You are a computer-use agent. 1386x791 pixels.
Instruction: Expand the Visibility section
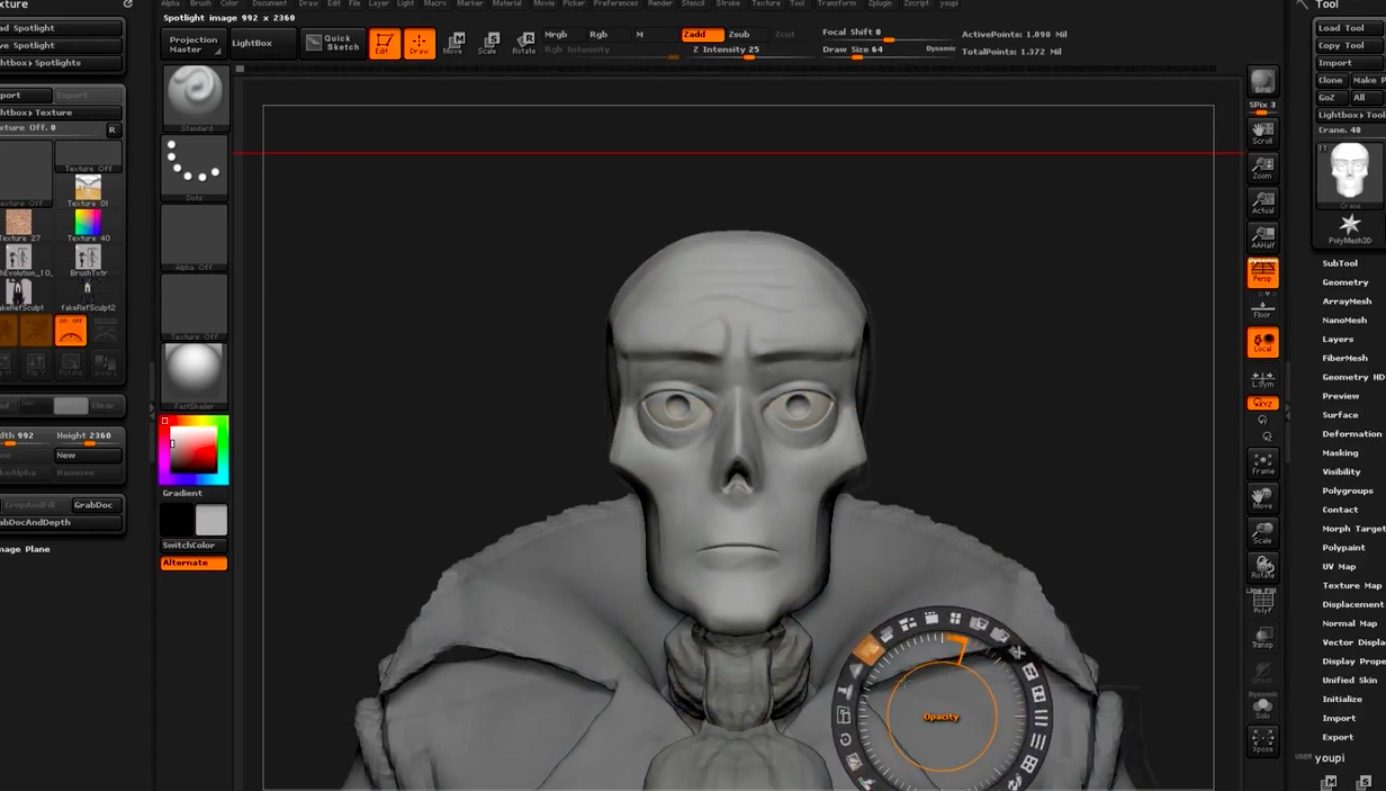tap(1341, 472)
